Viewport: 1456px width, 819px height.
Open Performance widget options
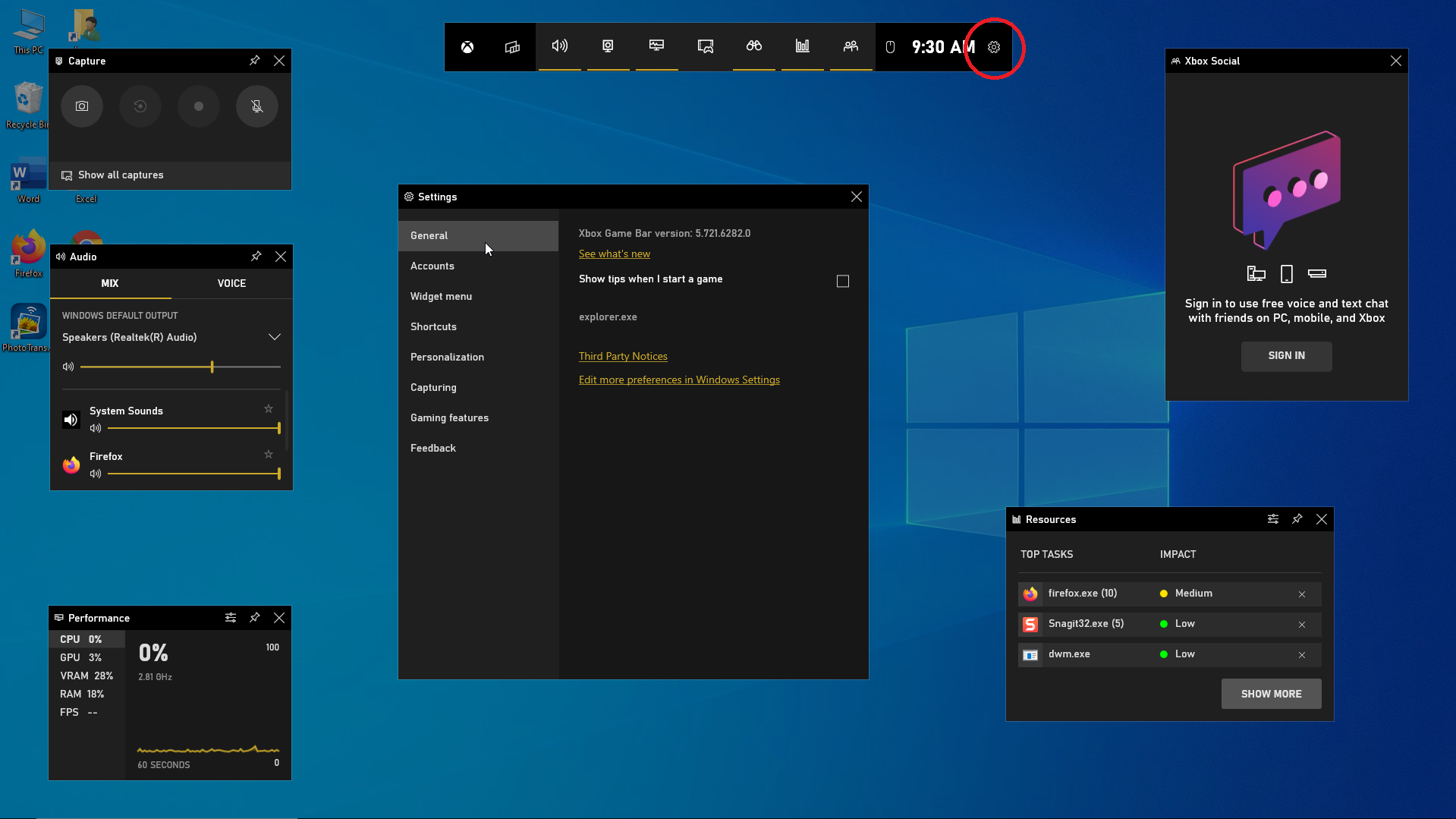(231, 618)
